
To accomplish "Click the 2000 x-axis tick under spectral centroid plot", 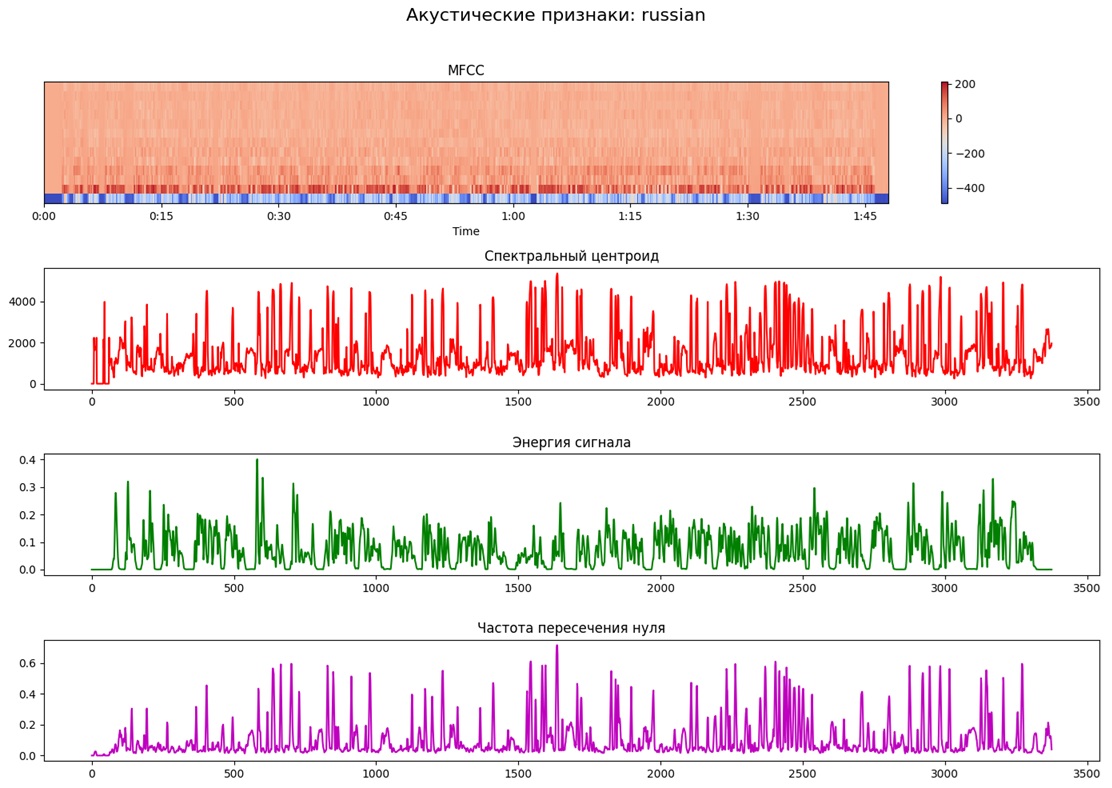I will (x=660, y=401).
